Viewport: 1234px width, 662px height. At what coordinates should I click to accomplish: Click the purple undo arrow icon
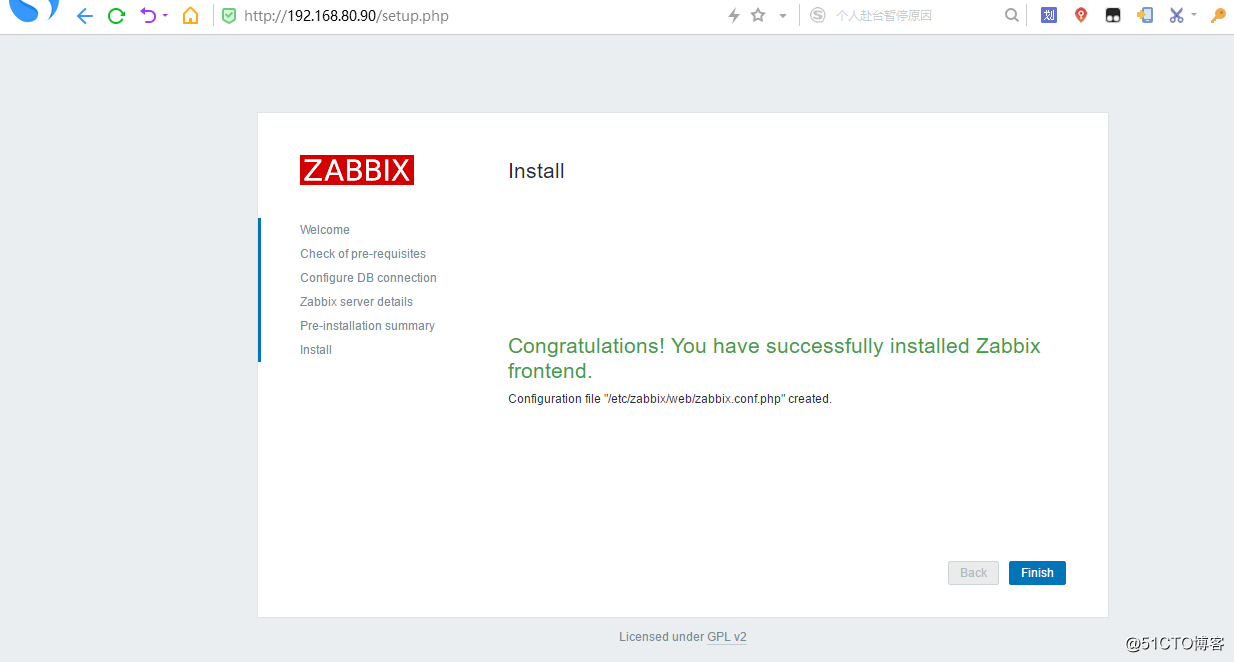coord(148,15)
